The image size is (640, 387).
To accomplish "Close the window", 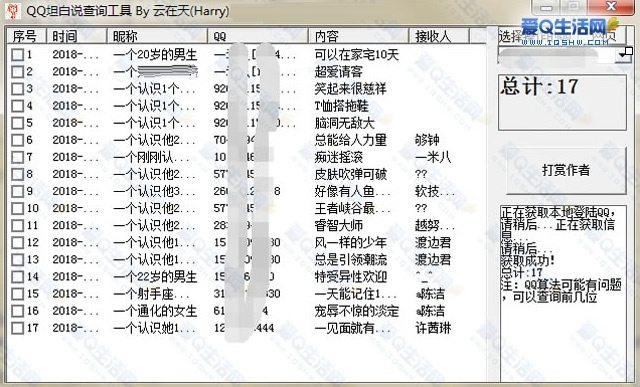I will [x=611, y=7].
